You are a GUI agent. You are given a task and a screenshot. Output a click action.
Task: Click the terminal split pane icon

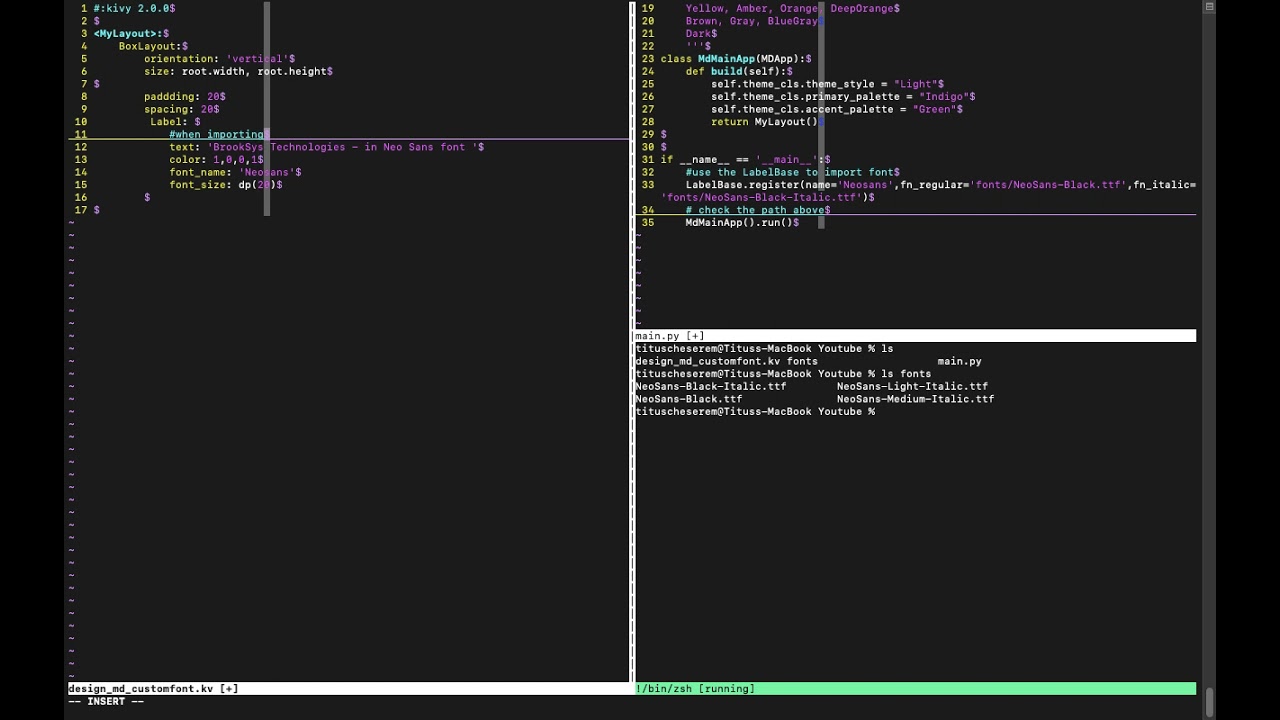coord(1209,7)
